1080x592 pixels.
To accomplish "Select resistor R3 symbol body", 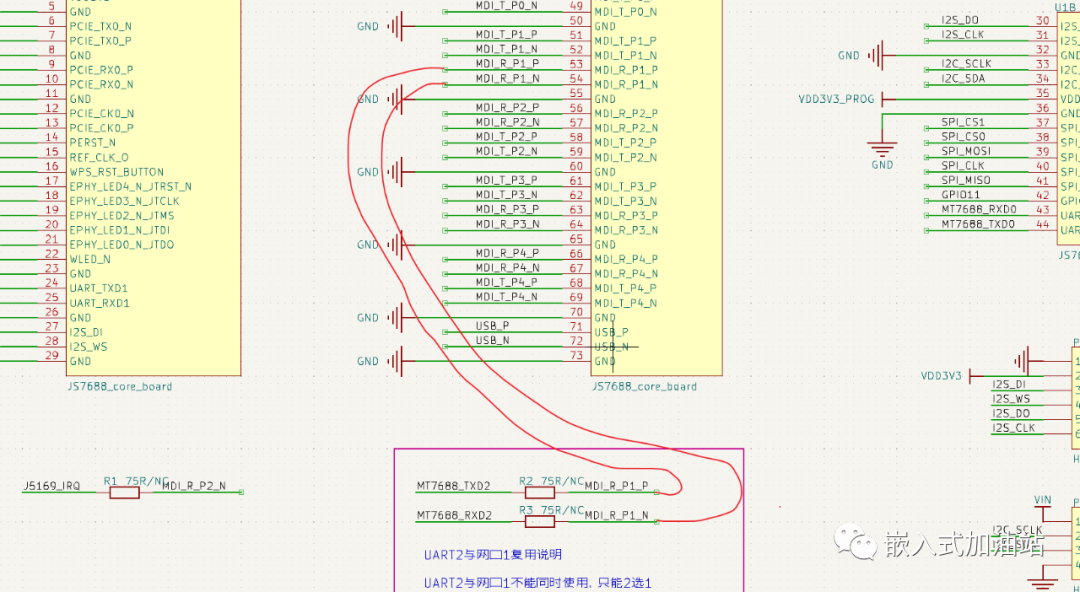I will click(x=540, y=521).
